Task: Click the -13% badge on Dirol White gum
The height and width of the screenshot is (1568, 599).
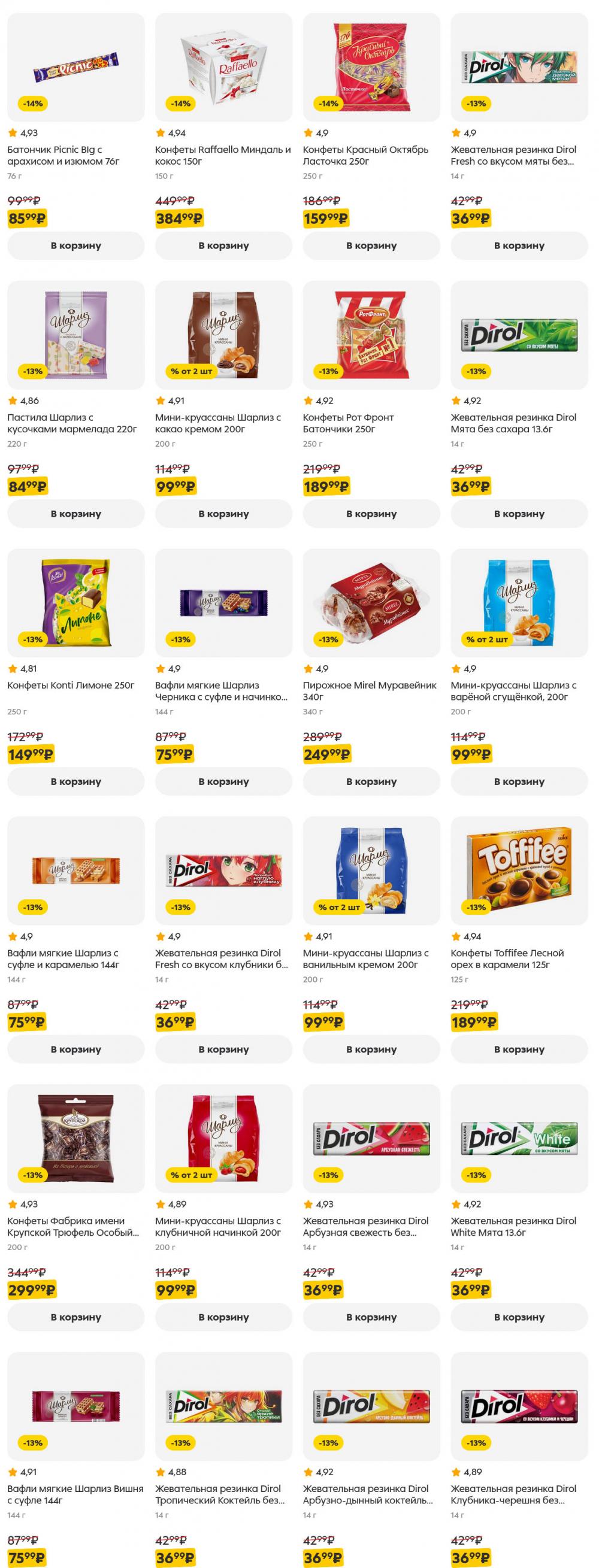Action: pyautogui.click(x=476, y=1175)
